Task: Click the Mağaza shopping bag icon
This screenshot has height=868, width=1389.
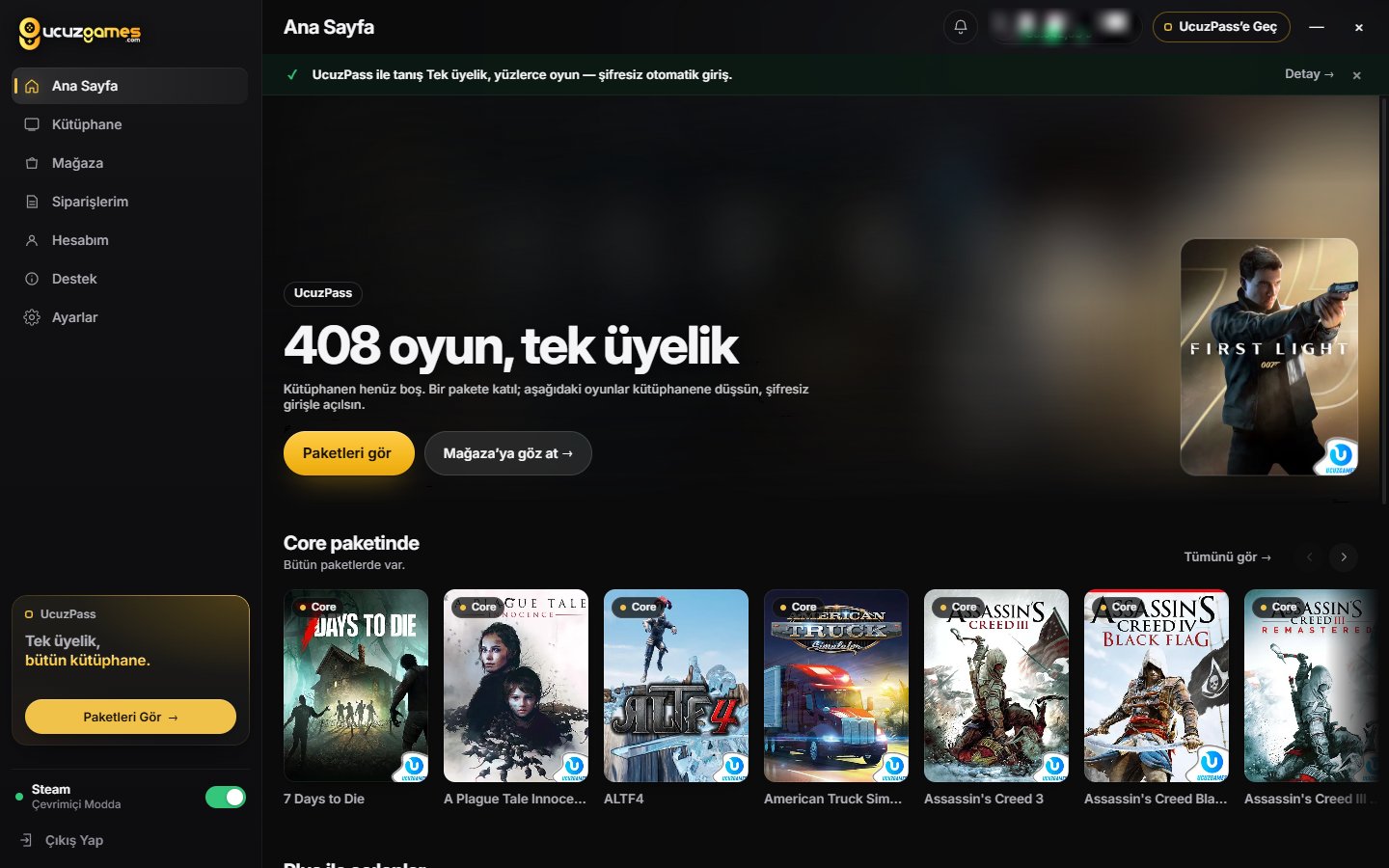Action: 32,163
